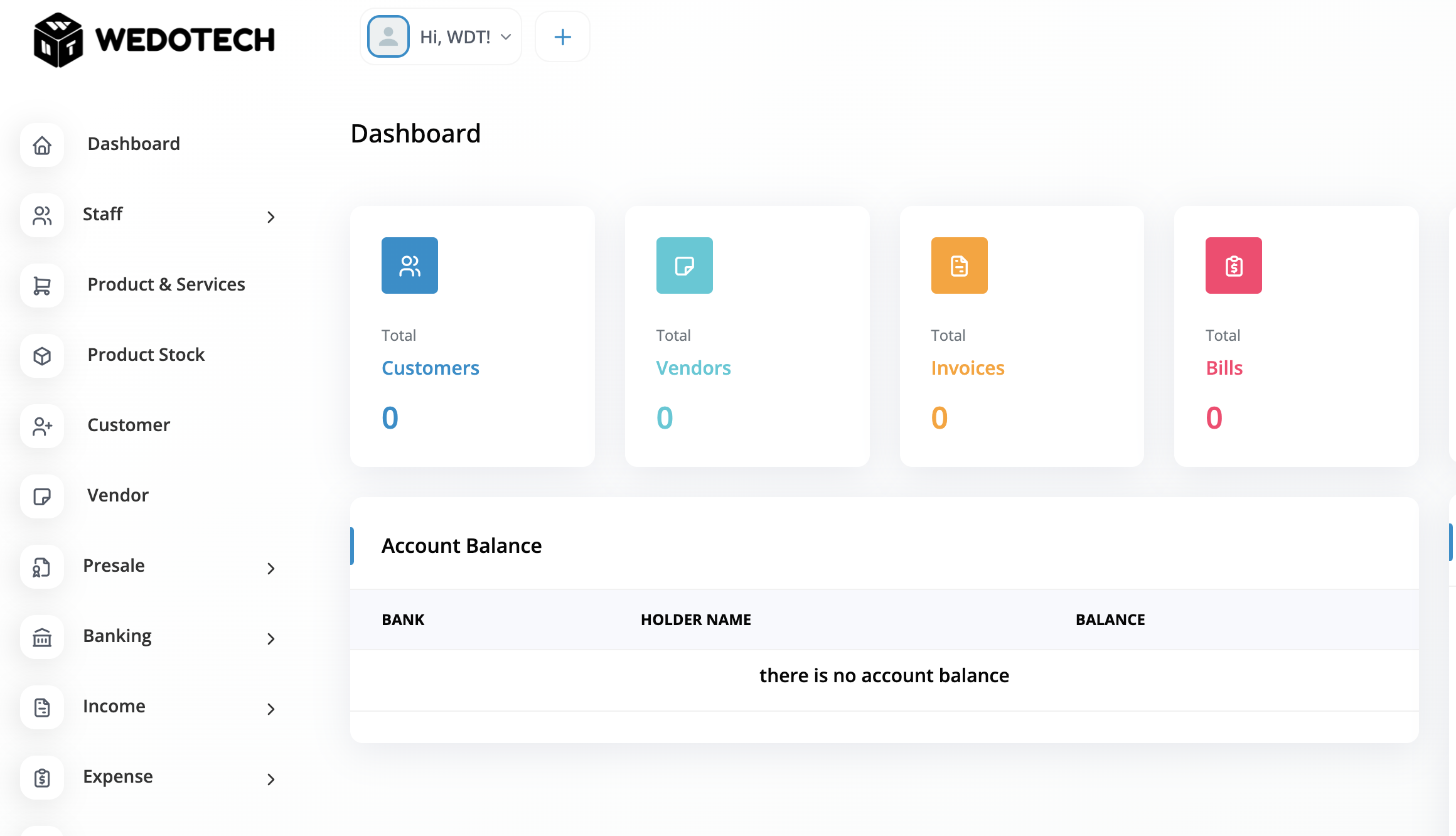Click the Product Stock box icon
Image resolution: width=1456 pixels, height=836 pixels.
42,356
